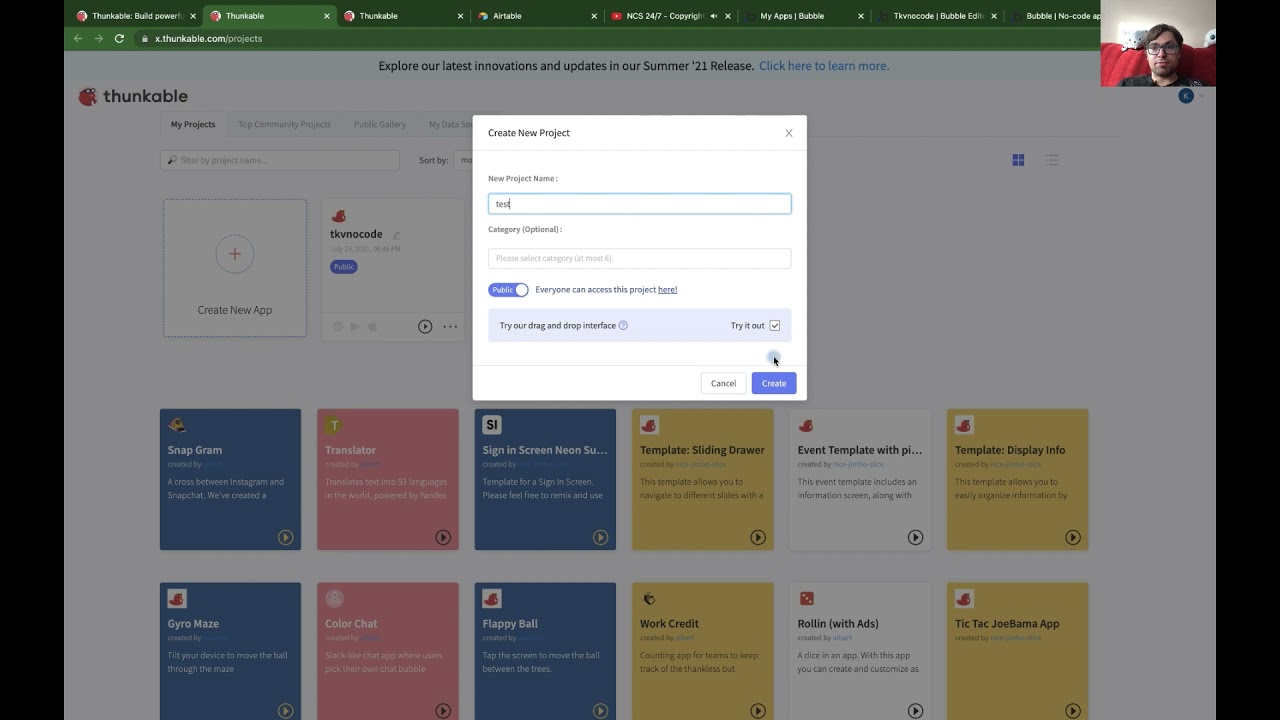Viewport: 1280px width, 720px height.
Task: Open the K user avatar
Action: click(x=1186, y=96)
